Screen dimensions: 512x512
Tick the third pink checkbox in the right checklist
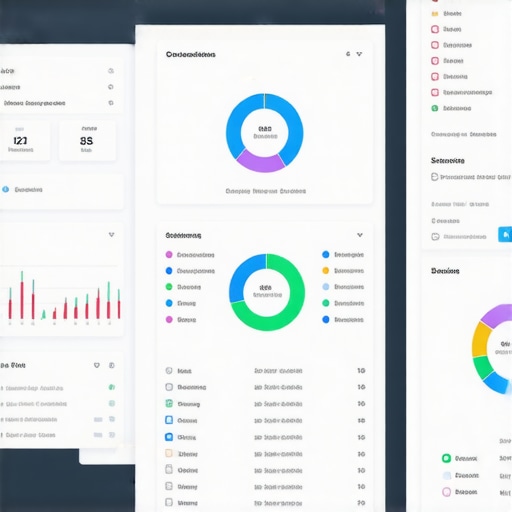click(x=435, y=61)
